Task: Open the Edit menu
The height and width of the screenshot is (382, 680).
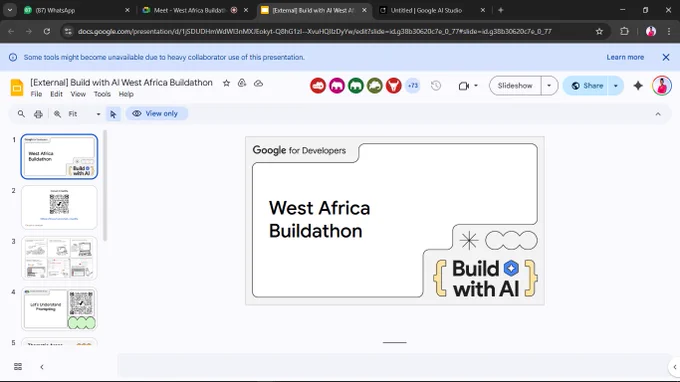Action: point(56,94)
